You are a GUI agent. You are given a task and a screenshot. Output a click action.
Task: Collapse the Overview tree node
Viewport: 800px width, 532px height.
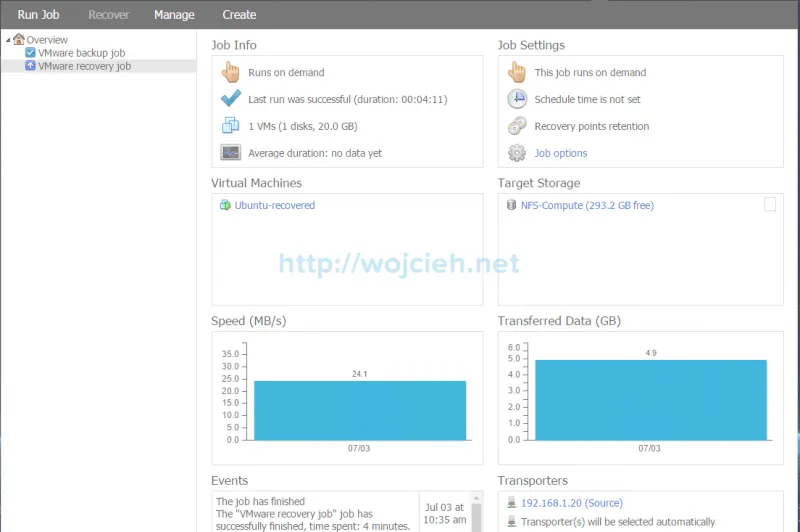pyautogui.click(x=9, y=40)
